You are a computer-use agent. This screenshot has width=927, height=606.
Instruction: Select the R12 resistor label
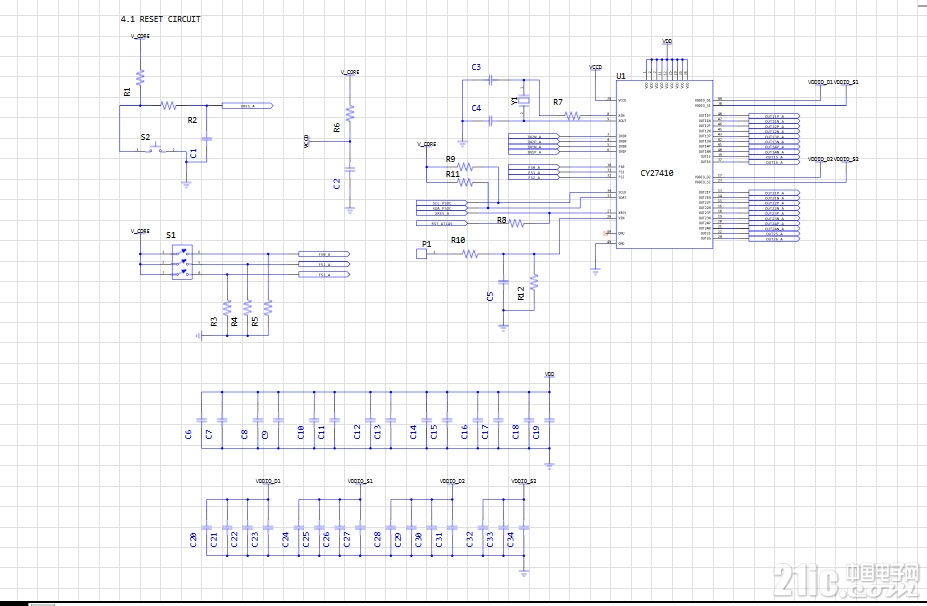click(x=521, y=293)
